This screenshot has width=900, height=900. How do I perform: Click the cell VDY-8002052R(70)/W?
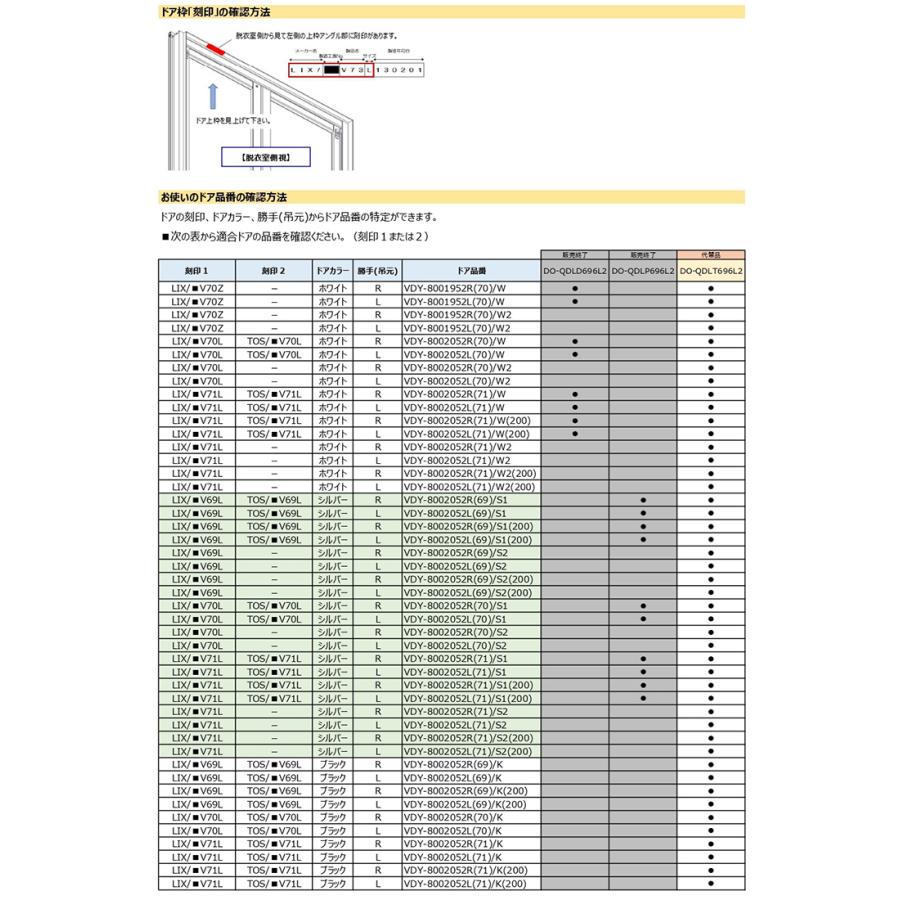click(471, 341)
